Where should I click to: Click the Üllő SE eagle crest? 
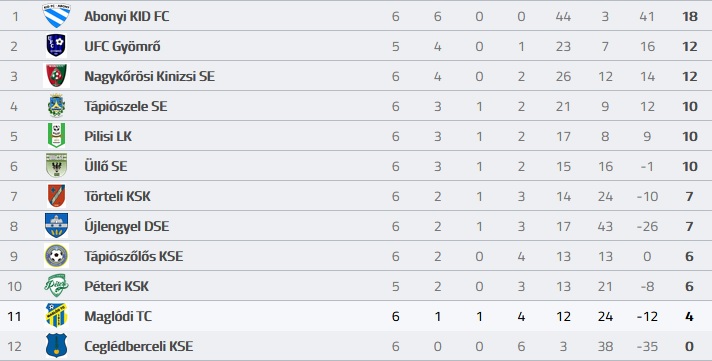(56, 166)
